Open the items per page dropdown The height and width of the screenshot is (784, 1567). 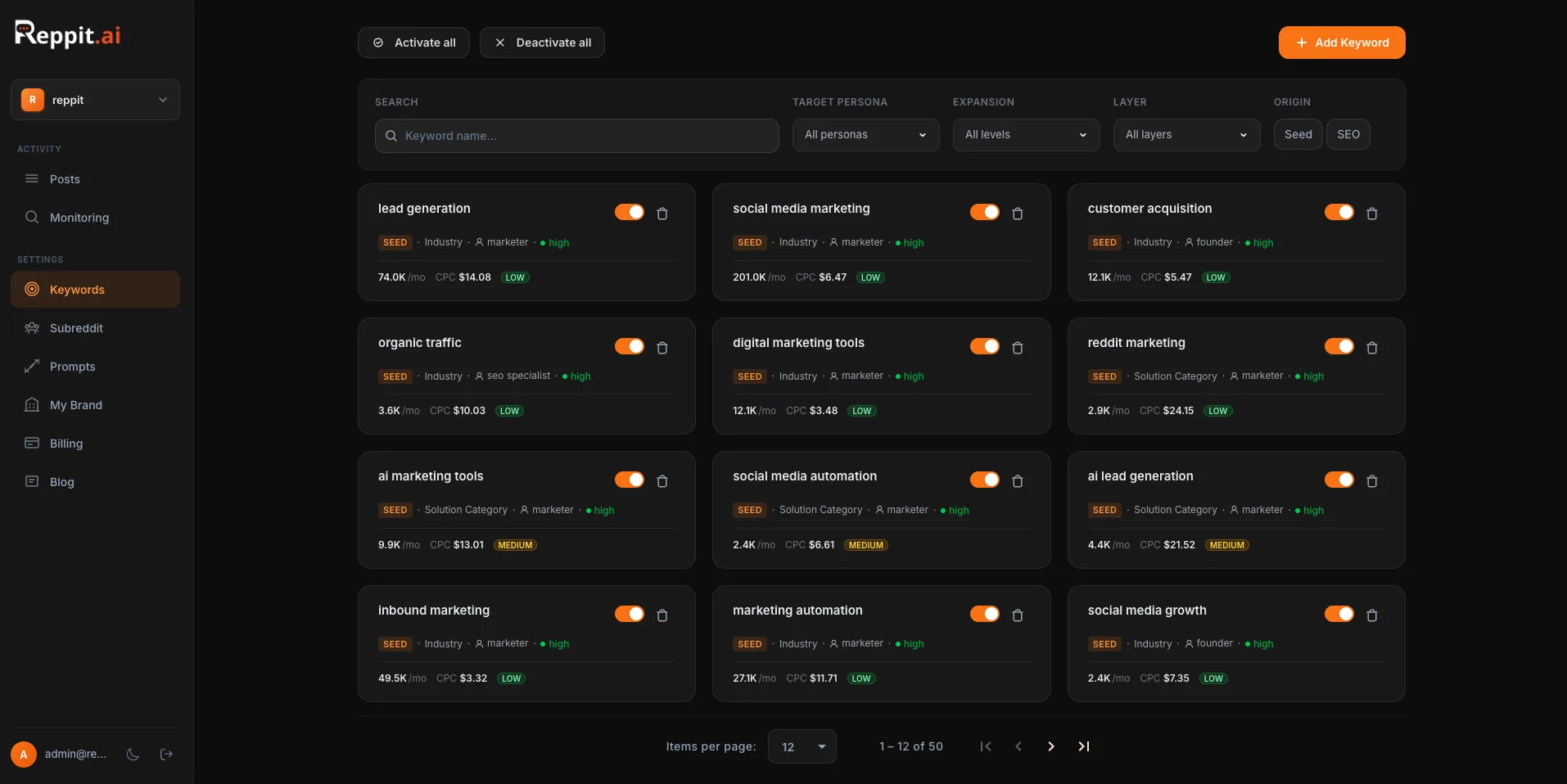tap(802, 746)
